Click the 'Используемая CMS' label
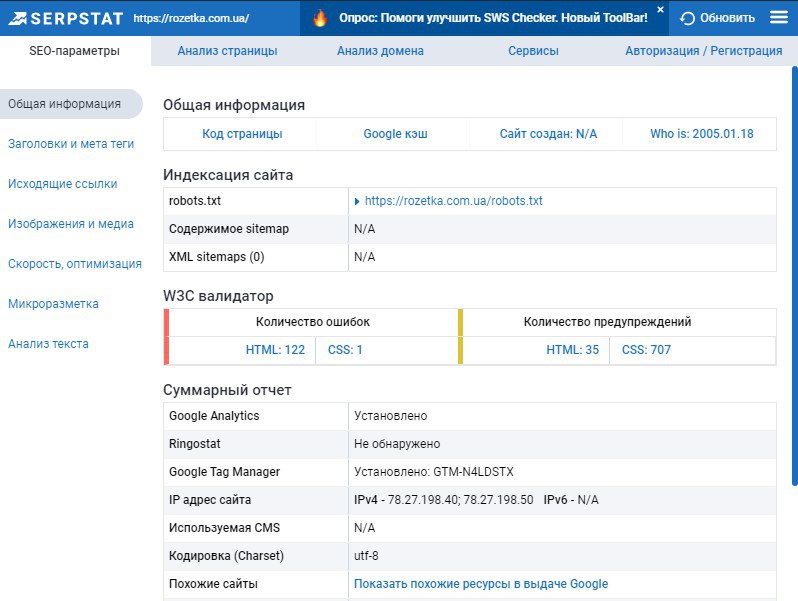 (x=224, y=528)
